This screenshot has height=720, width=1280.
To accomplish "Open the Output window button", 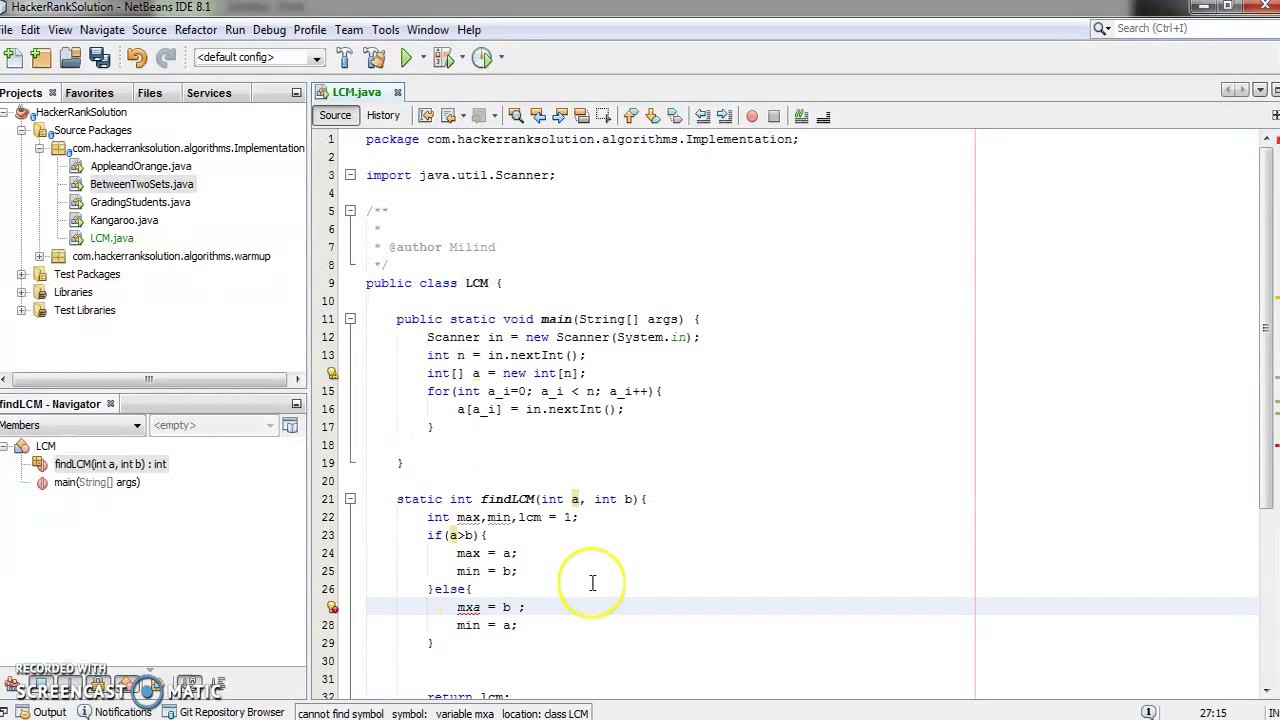I will (40, 712).
